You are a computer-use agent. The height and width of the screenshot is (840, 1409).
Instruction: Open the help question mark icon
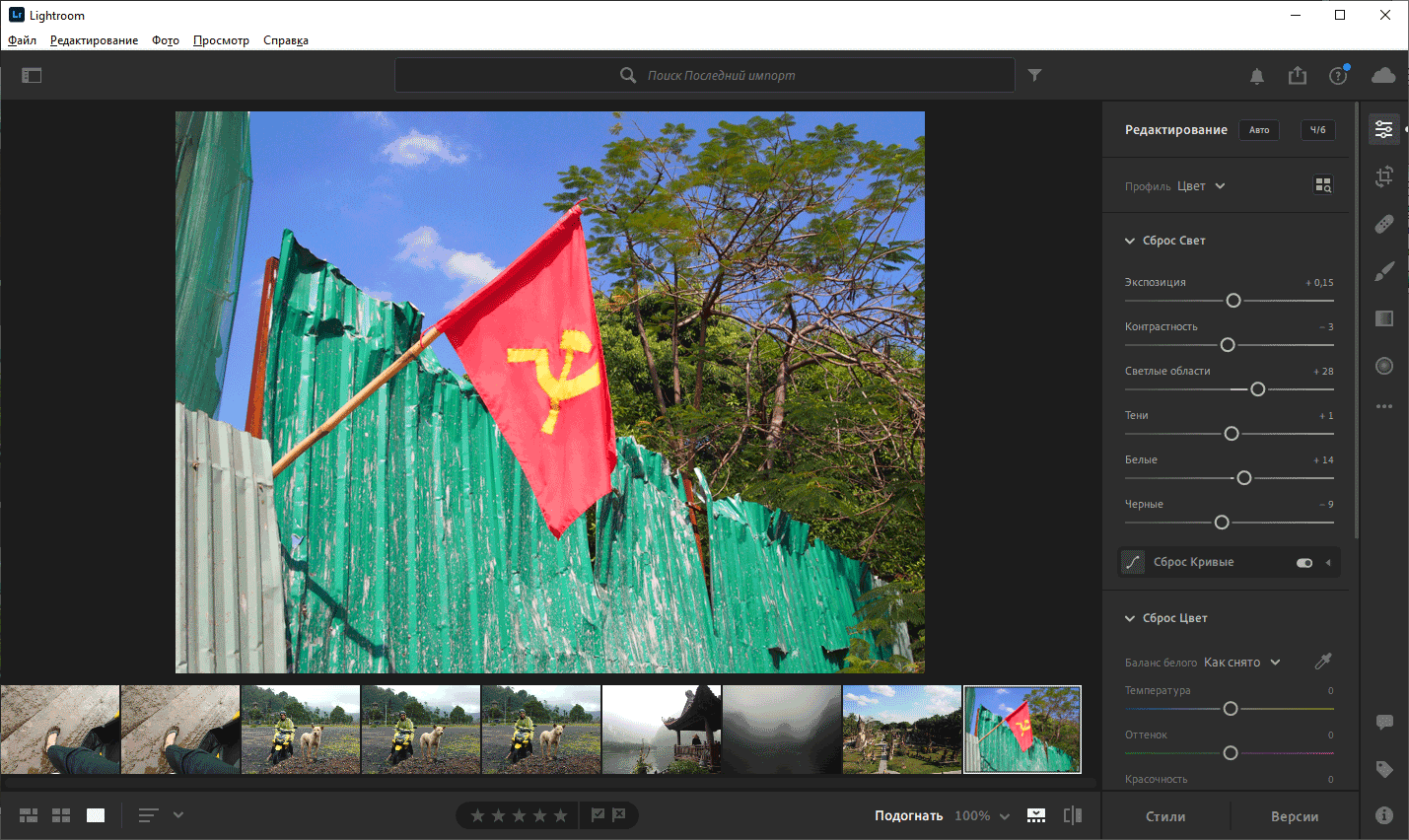[1338, 75]
